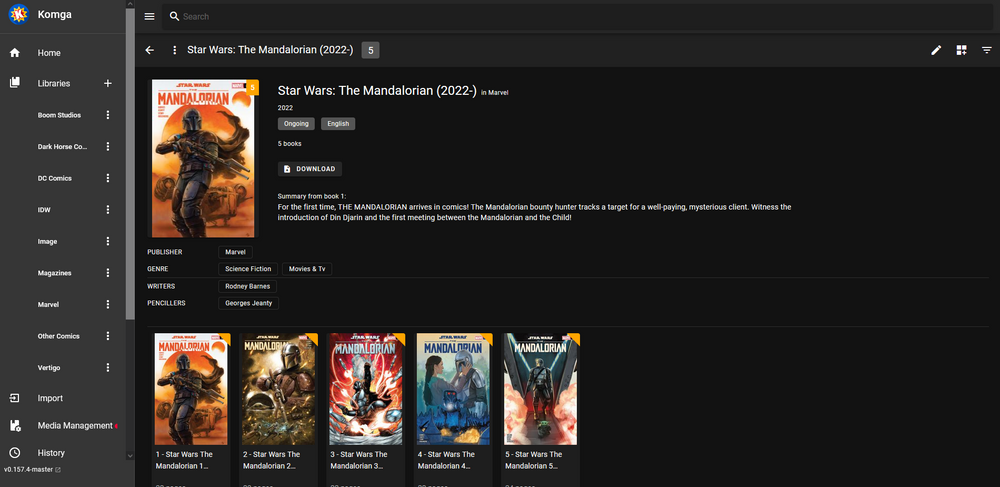Select Vertigo library
The width and height of the screenshot is (1000, 487).
point(49,368)
